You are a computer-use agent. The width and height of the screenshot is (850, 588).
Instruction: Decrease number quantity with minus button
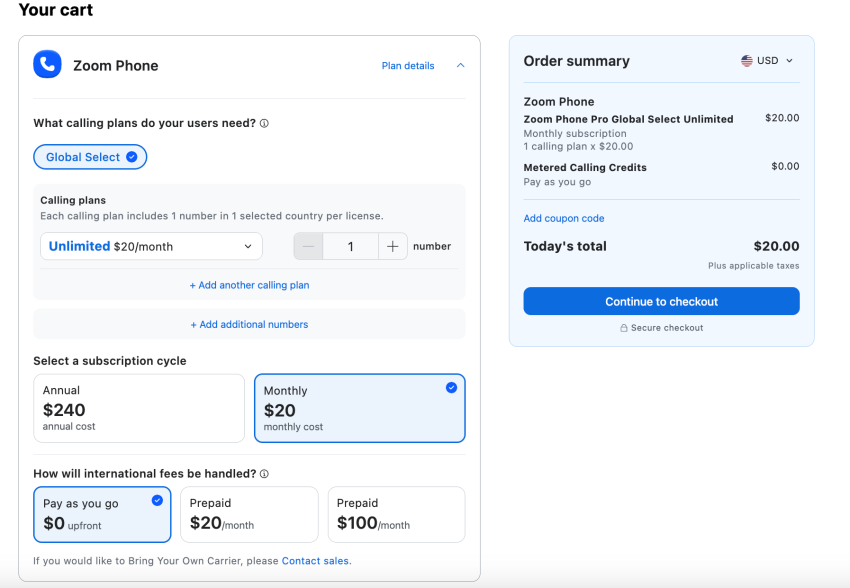click(x=308, y=246)
